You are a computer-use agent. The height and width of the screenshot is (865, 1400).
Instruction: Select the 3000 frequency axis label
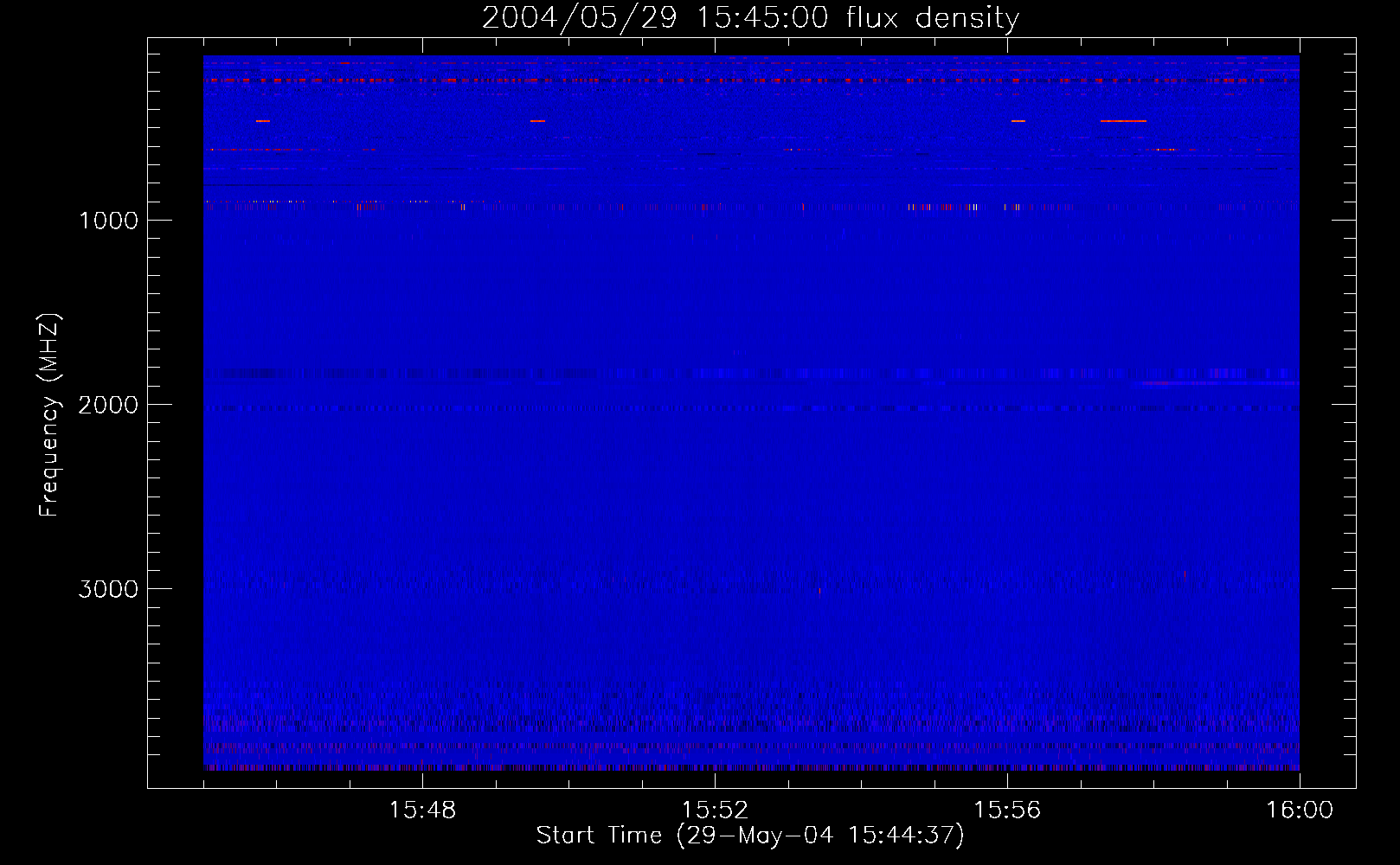(108, 589)
